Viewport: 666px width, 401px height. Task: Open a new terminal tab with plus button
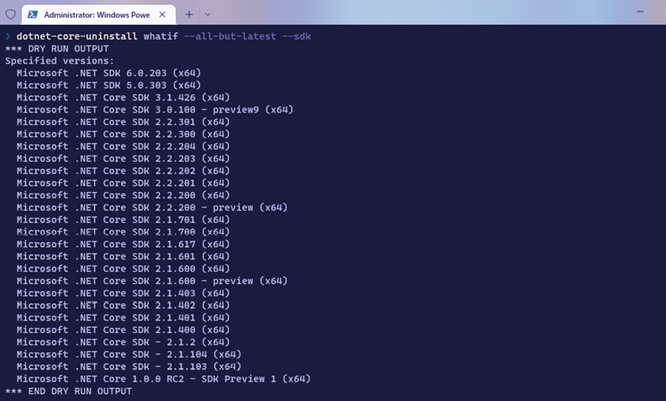point(189,14)
